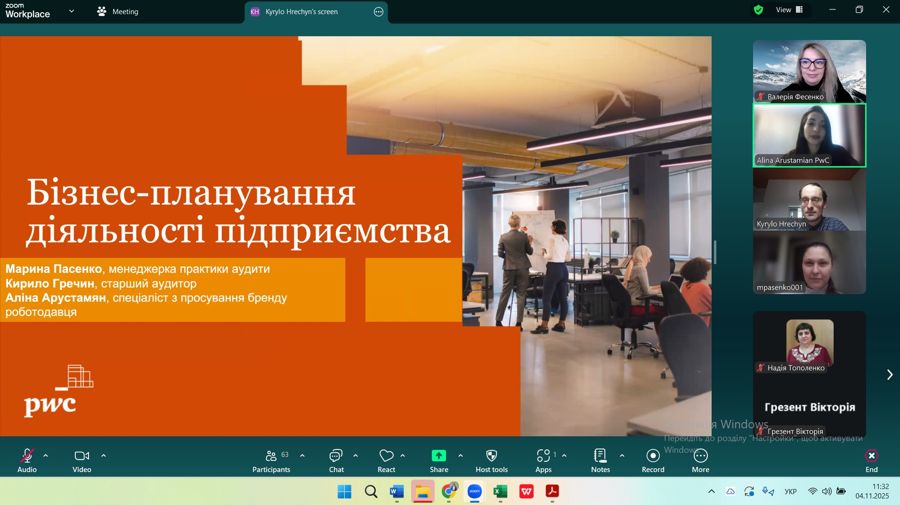This screenshot has height=505, width=900.
Task: Unmute the microphone with the Audio button
Action: coord(27,457)
